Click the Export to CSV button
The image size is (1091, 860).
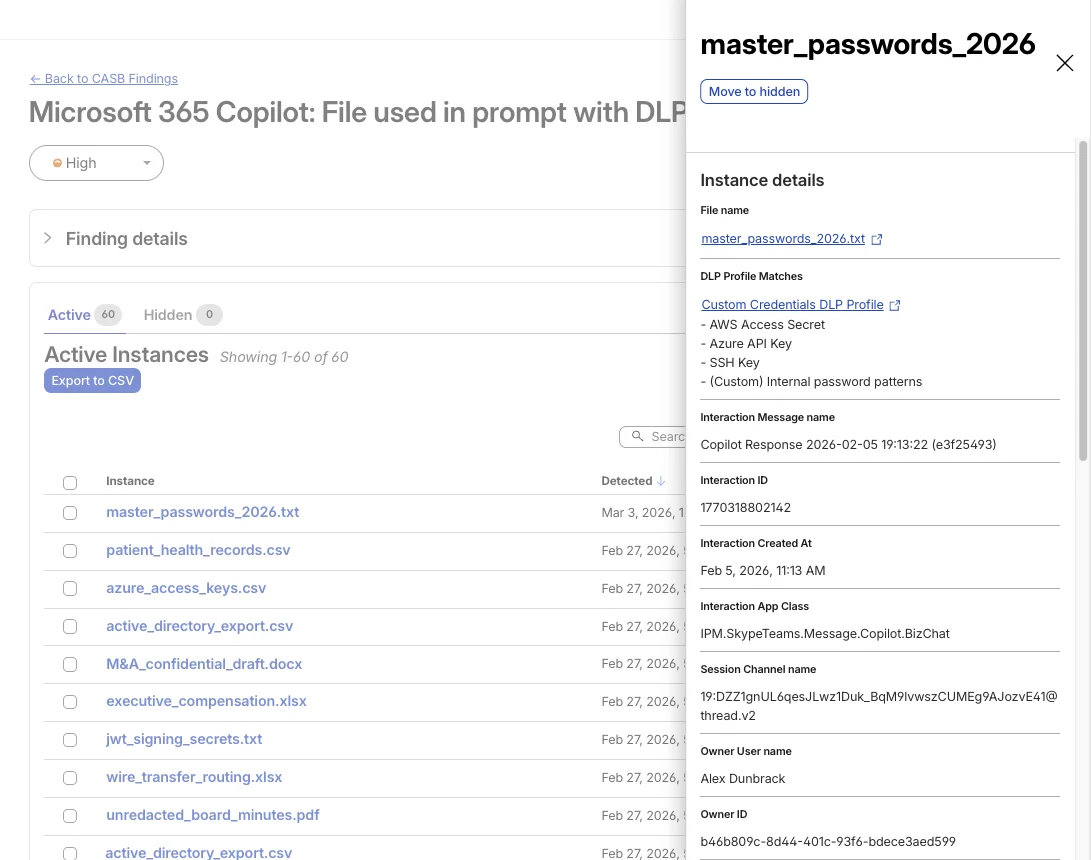pos(92,380)
